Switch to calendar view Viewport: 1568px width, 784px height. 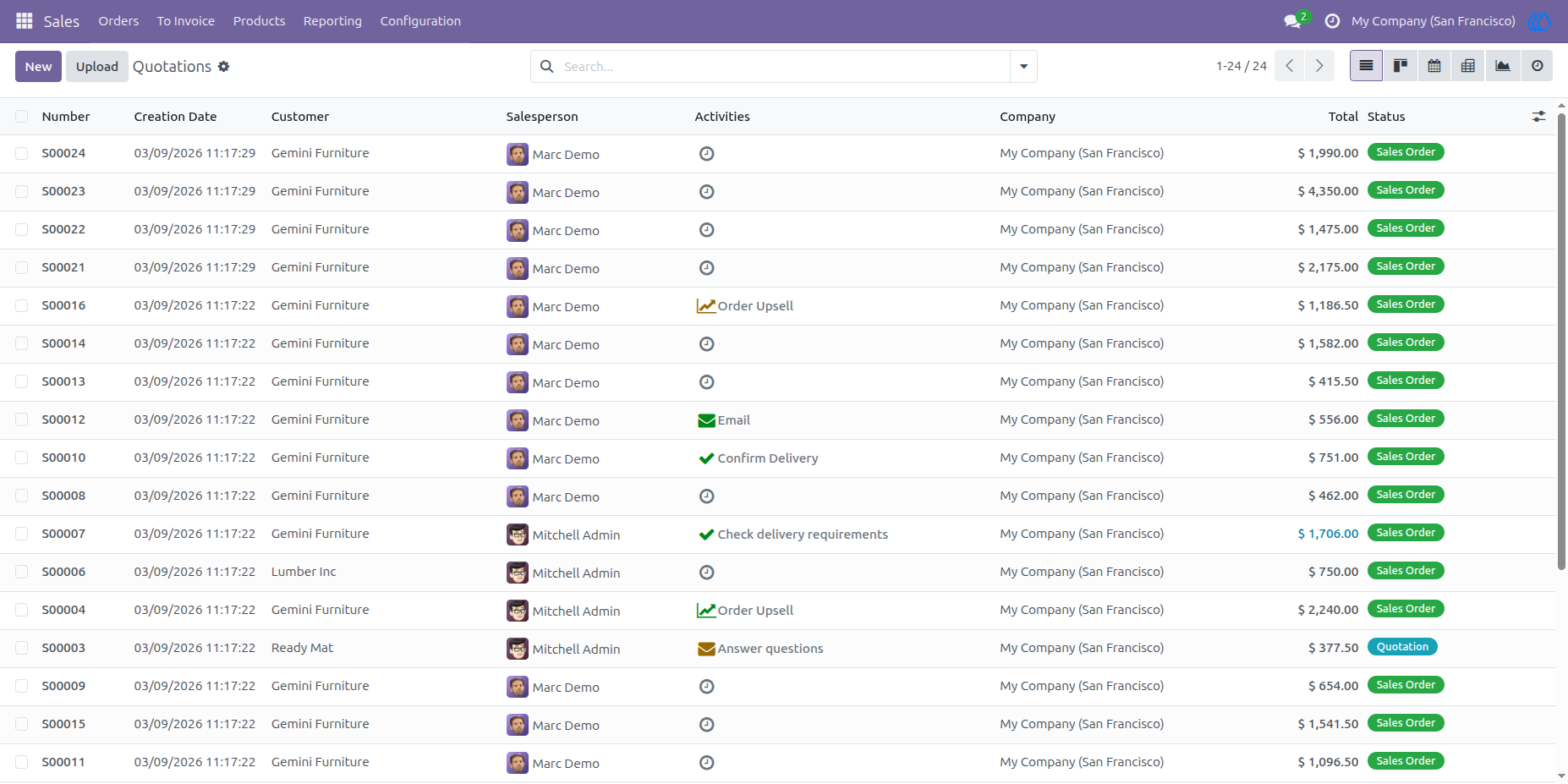1434,66
